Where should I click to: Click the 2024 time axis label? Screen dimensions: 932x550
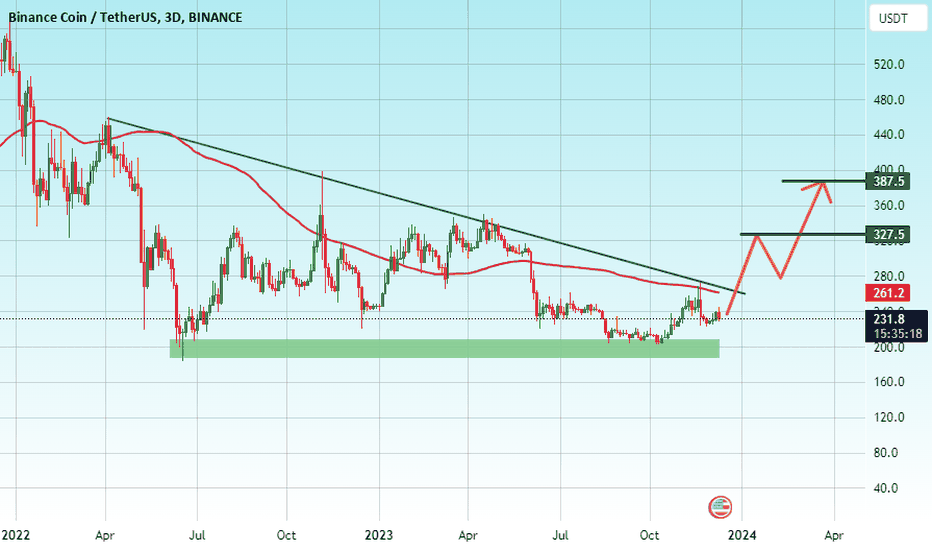(742, 535)
